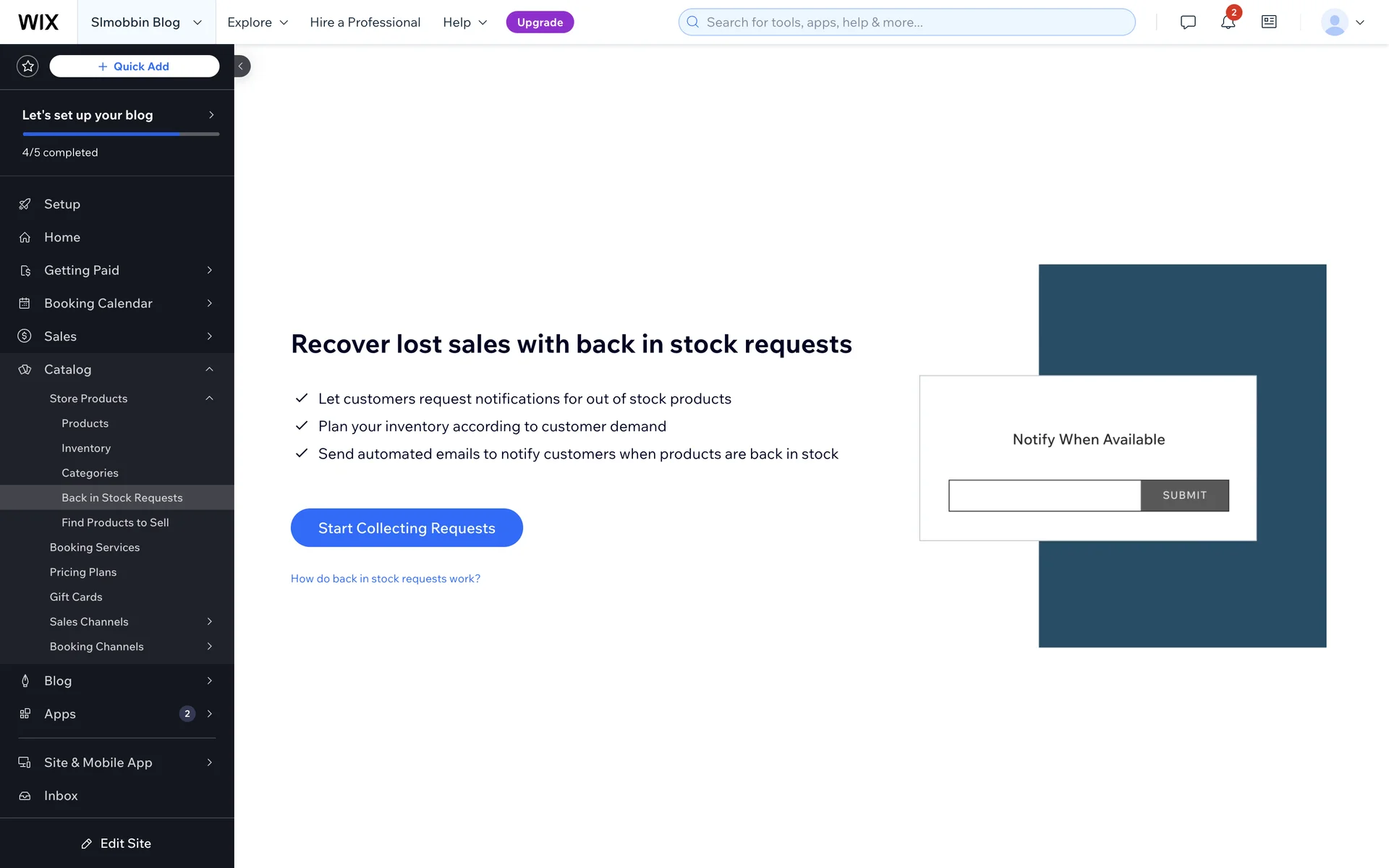Image resolution: width=1389 pixels, height=868 pixels.
Task: Open 'How do back in stock requests work?' link
Action: pyautogui.click(x=386, y=579)
